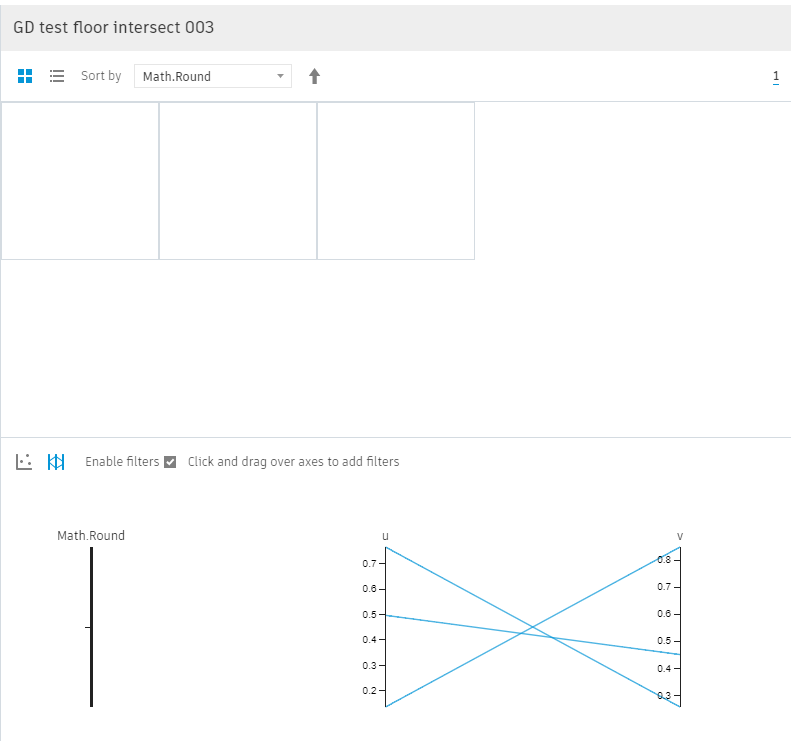This screenshot has width=791, height=741.
Task: Click the u axis line
Action: (x=385, y=627)
